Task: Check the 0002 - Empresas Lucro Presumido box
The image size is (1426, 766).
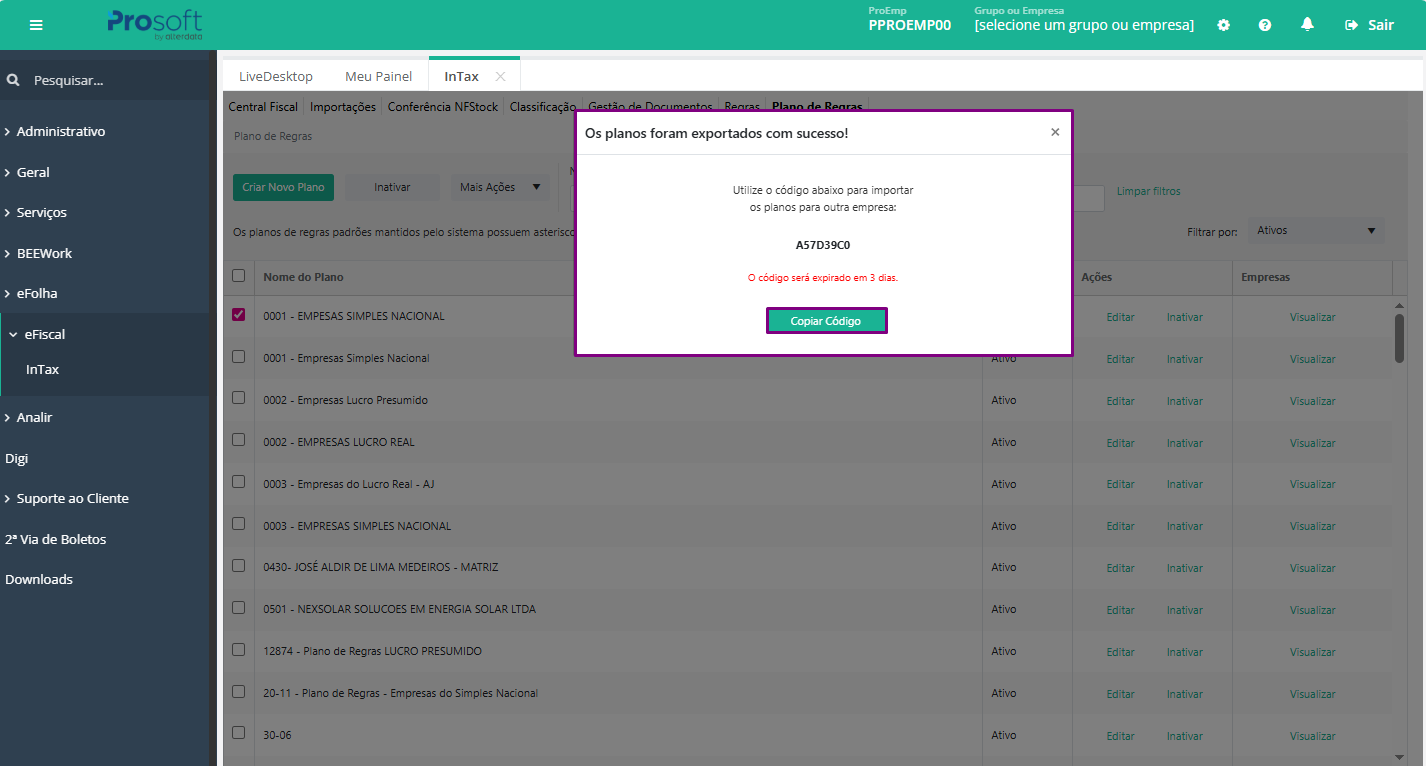Action: click(238, 398)
